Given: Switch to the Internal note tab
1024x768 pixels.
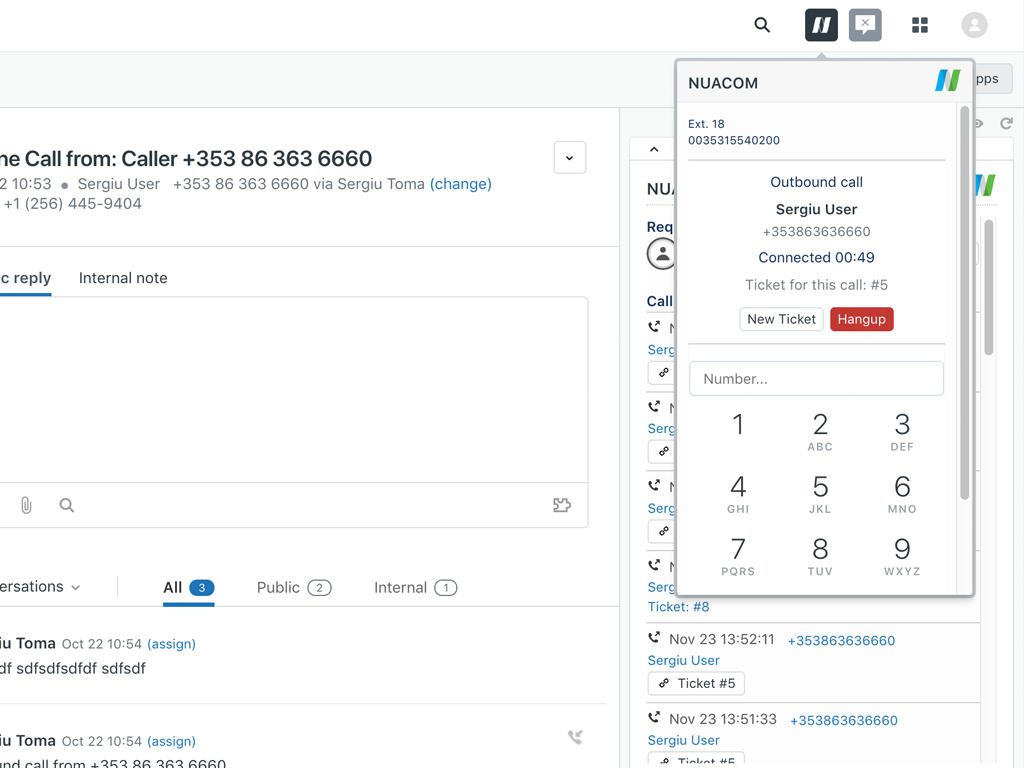Looking at the screenshot, I should (x=123, y=278).
